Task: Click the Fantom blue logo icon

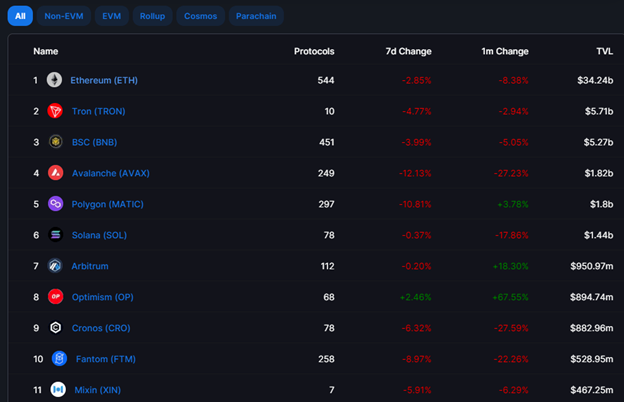Action: tap(59, 359)
